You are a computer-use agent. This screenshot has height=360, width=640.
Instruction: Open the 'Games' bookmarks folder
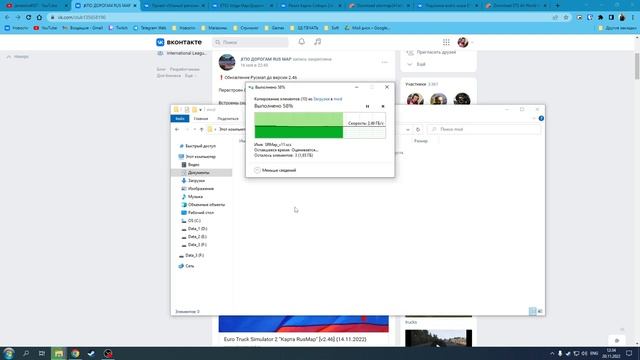274,28
